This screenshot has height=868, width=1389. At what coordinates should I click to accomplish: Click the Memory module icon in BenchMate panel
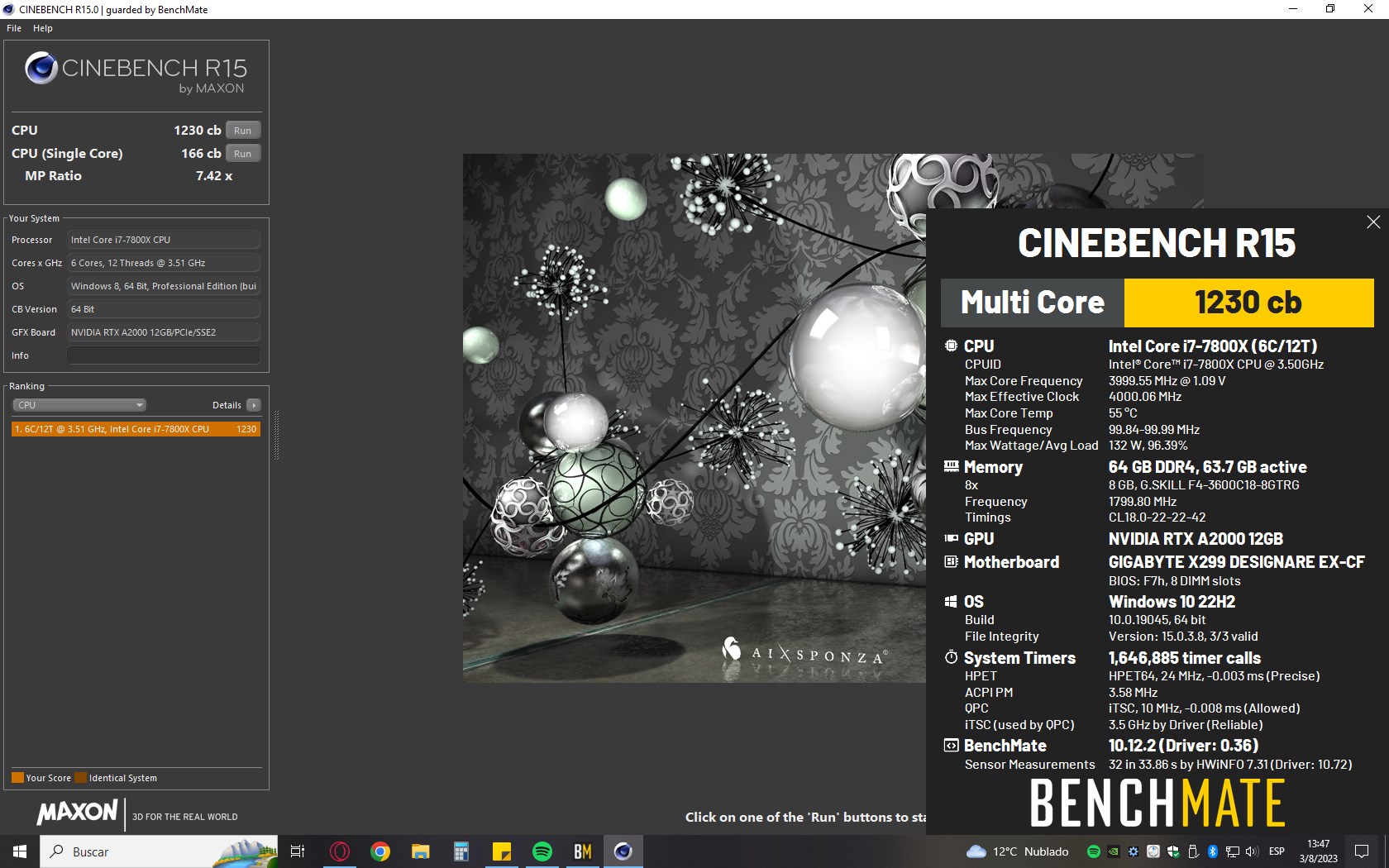click(951, 466)
